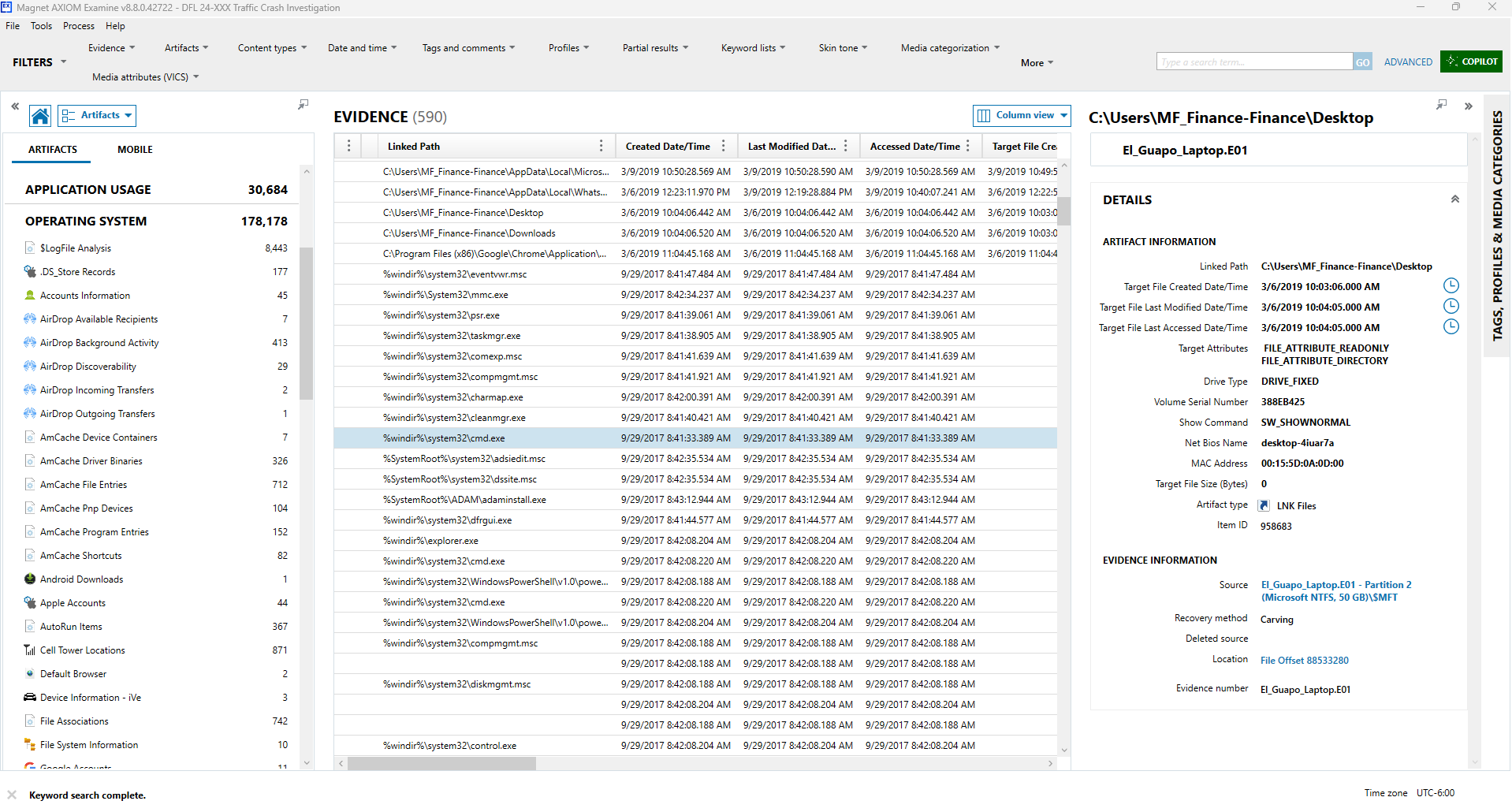
Task: Open the File Offset 88533280 link
Action: click(x=1304, y=661)
